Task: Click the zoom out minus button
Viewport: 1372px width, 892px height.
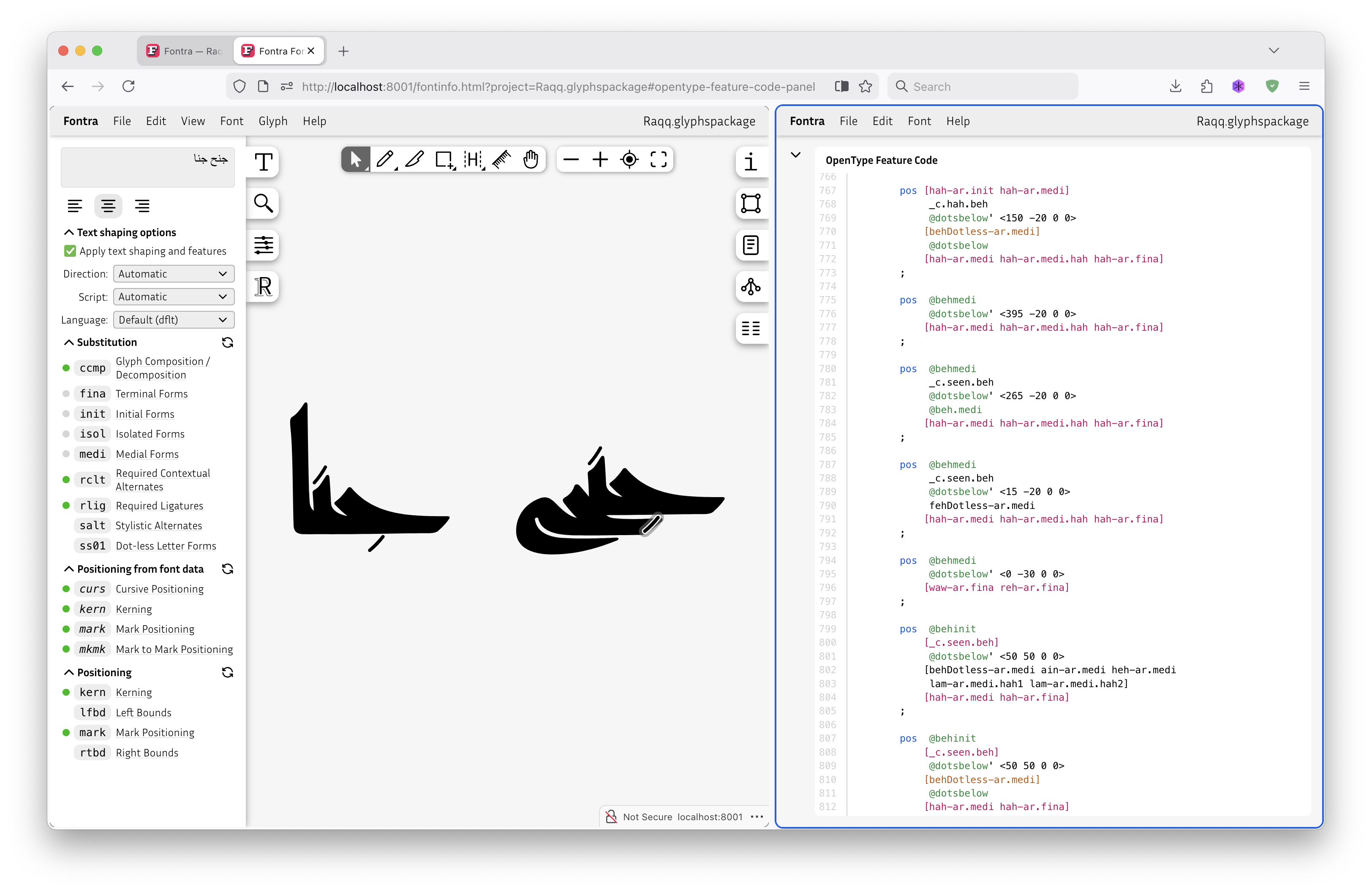Action: [571, 159]
